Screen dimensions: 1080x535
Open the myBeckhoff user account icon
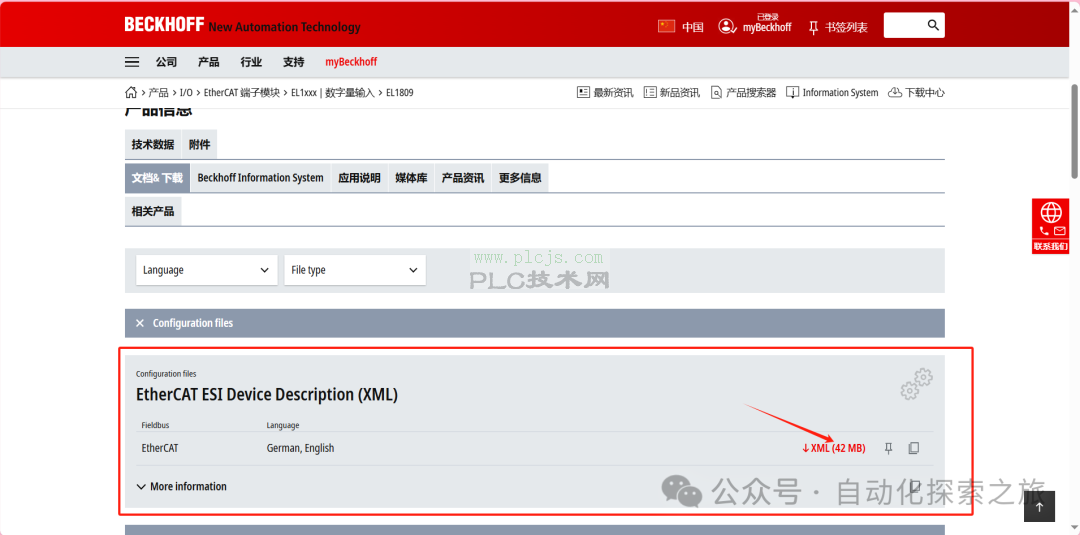coord(726,26)
